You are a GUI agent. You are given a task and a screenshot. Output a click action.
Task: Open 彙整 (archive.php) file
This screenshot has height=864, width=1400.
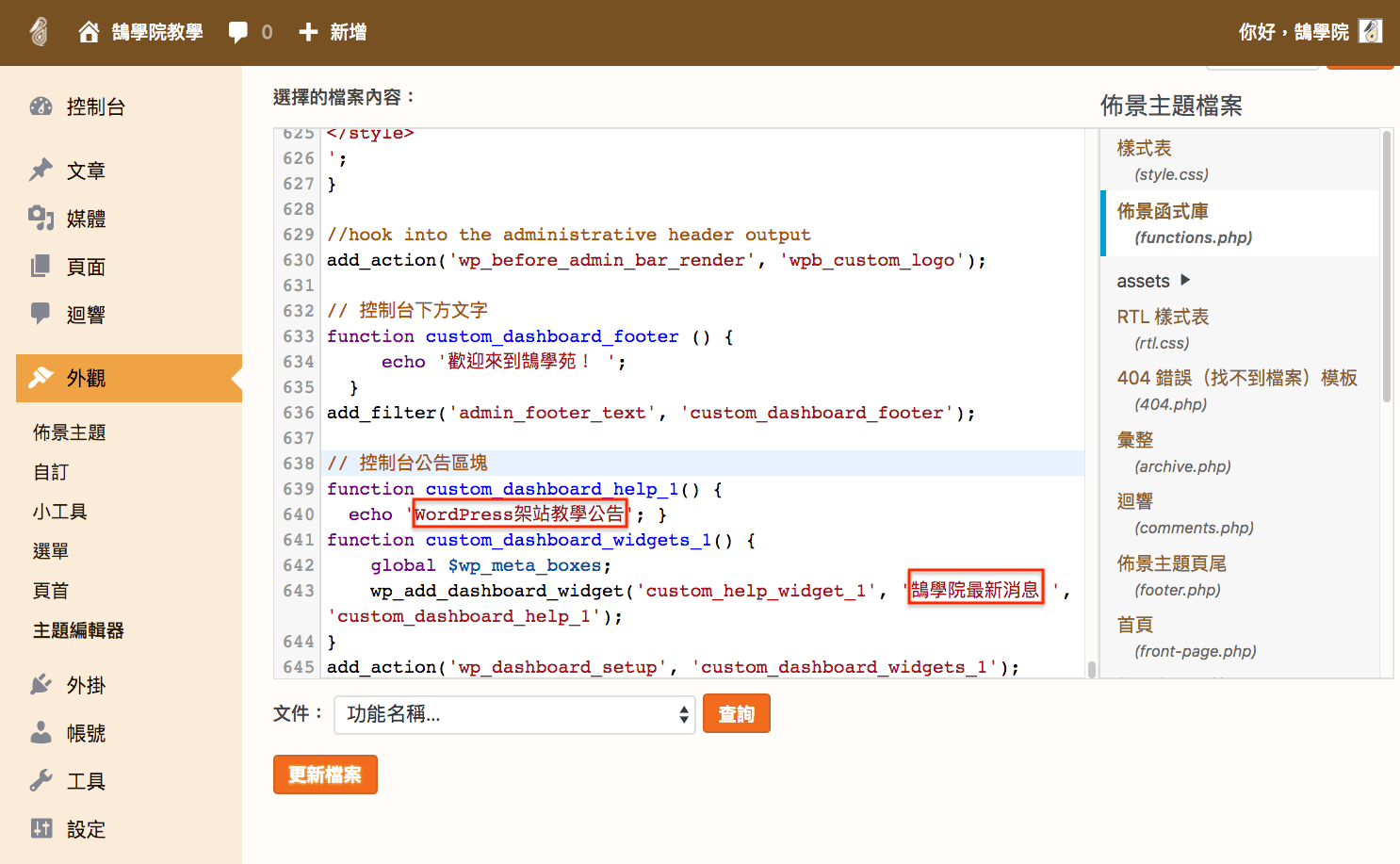[1173, 452]
